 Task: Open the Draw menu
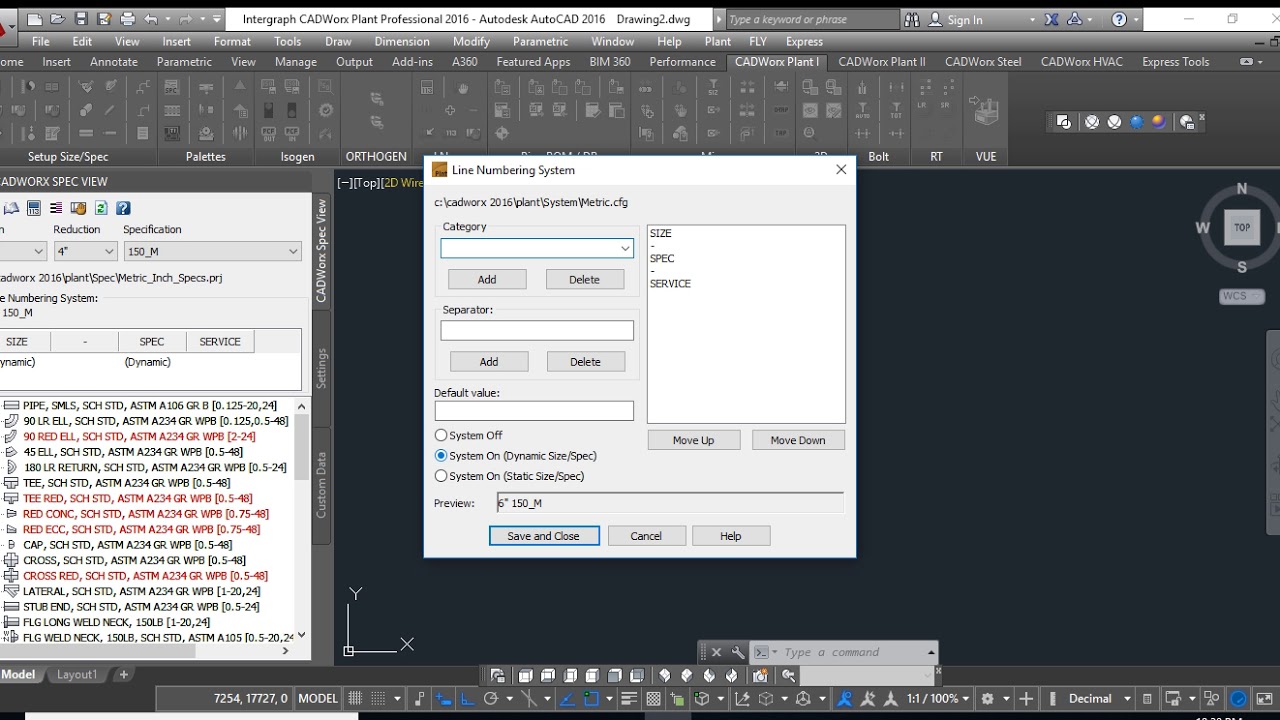[338, 41]
